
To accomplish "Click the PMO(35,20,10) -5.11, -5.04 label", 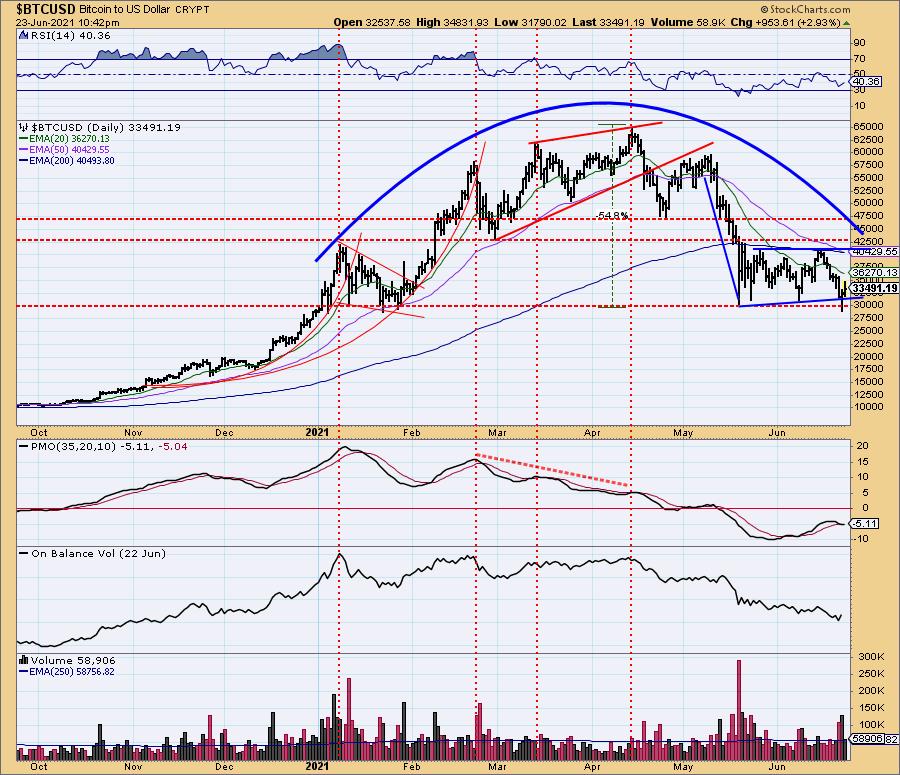I will point(109,447).
